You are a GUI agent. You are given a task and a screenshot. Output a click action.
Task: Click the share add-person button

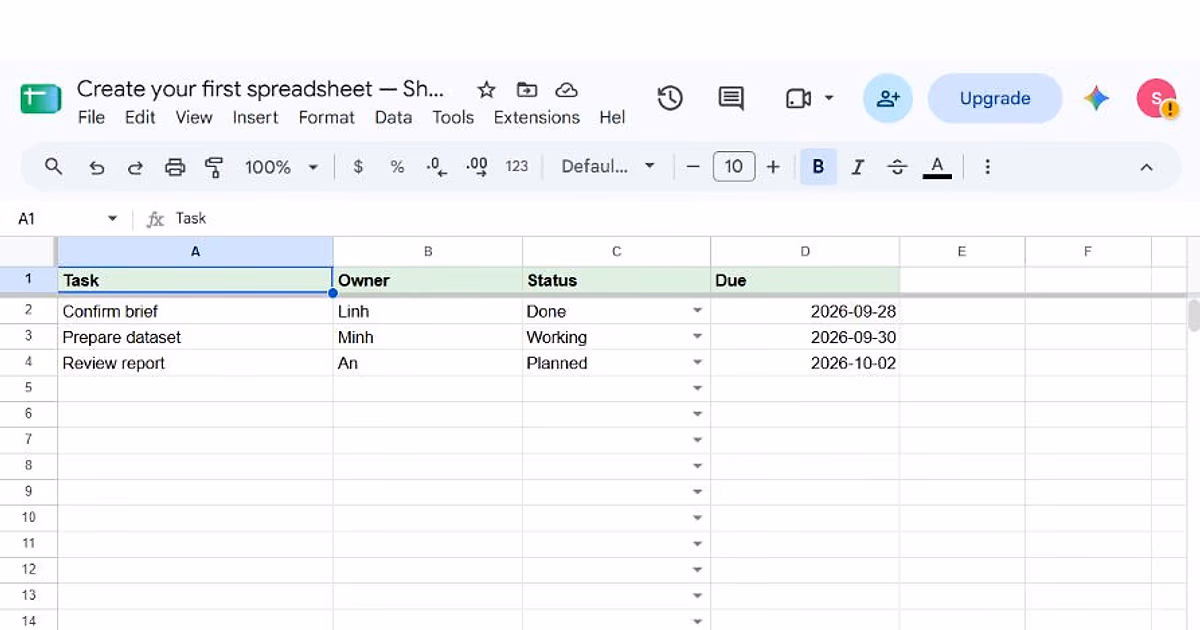(888, 98)
